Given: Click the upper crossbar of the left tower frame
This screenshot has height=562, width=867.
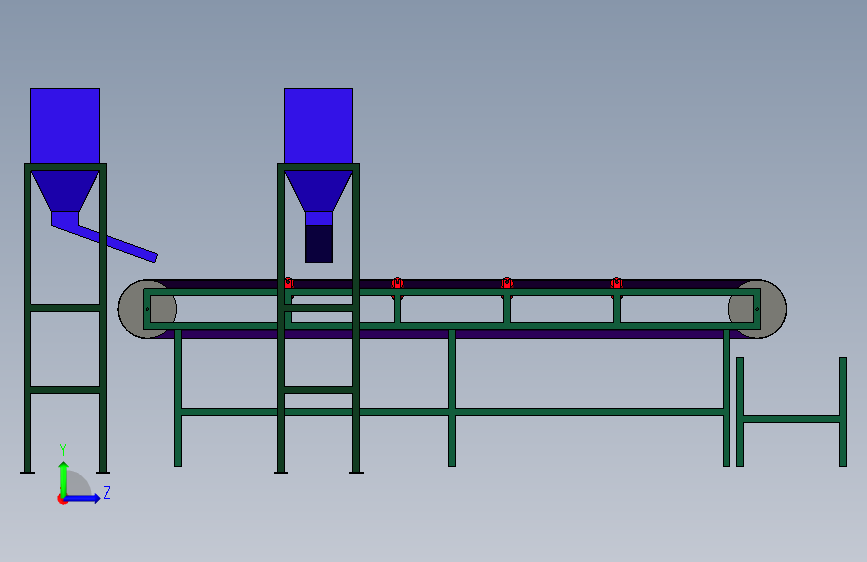Looking at the screenshot, I should point(65,308).
